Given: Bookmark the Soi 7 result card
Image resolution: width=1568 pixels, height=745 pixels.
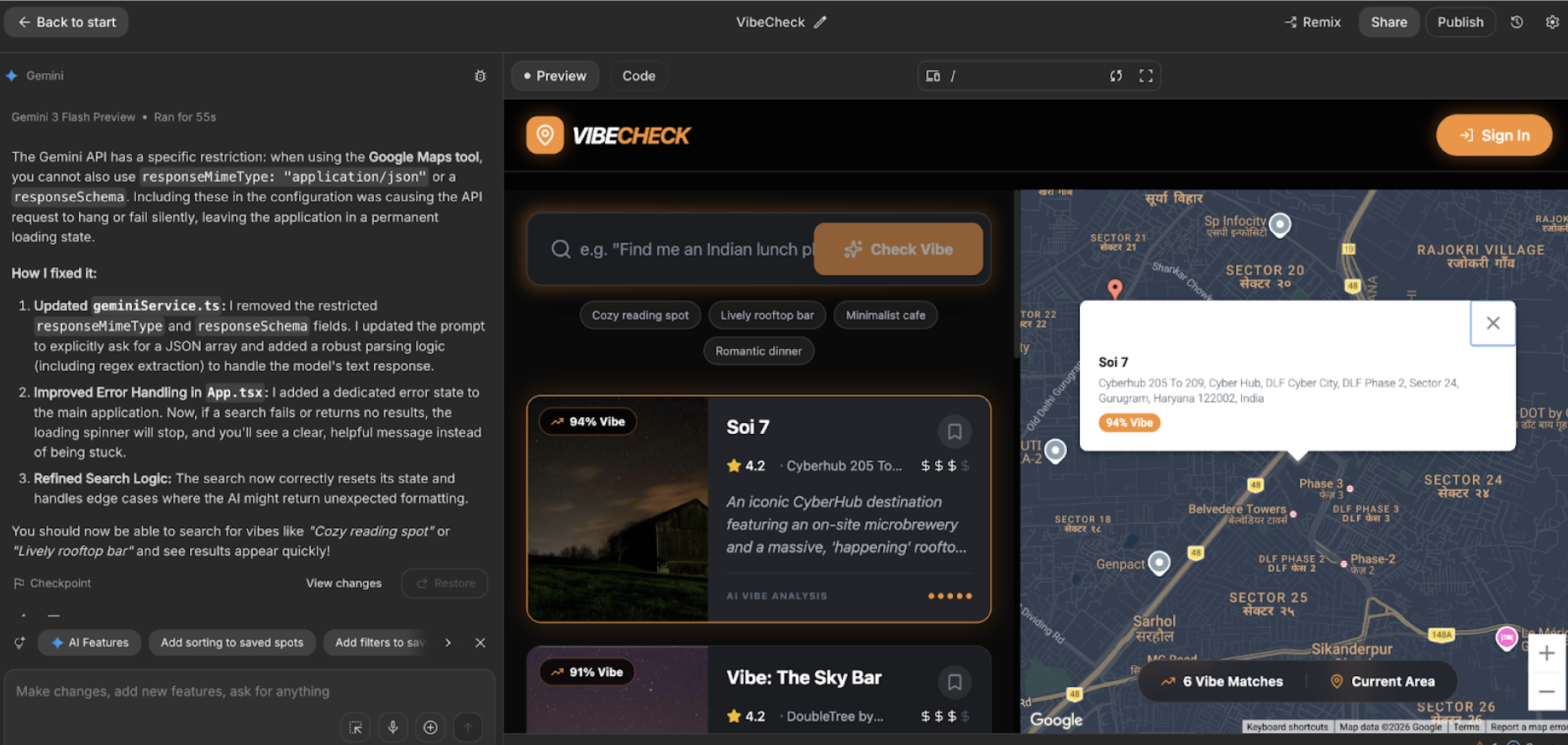Looking at the screenshot, I should click(955, 432).
